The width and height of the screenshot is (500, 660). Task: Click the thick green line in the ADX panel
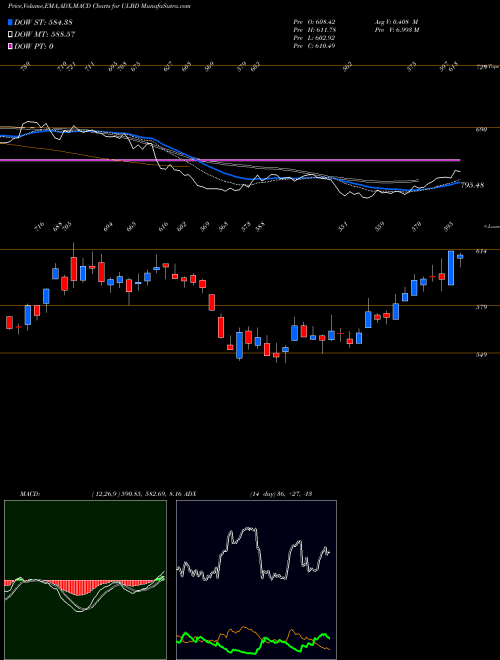coord(253,641)
